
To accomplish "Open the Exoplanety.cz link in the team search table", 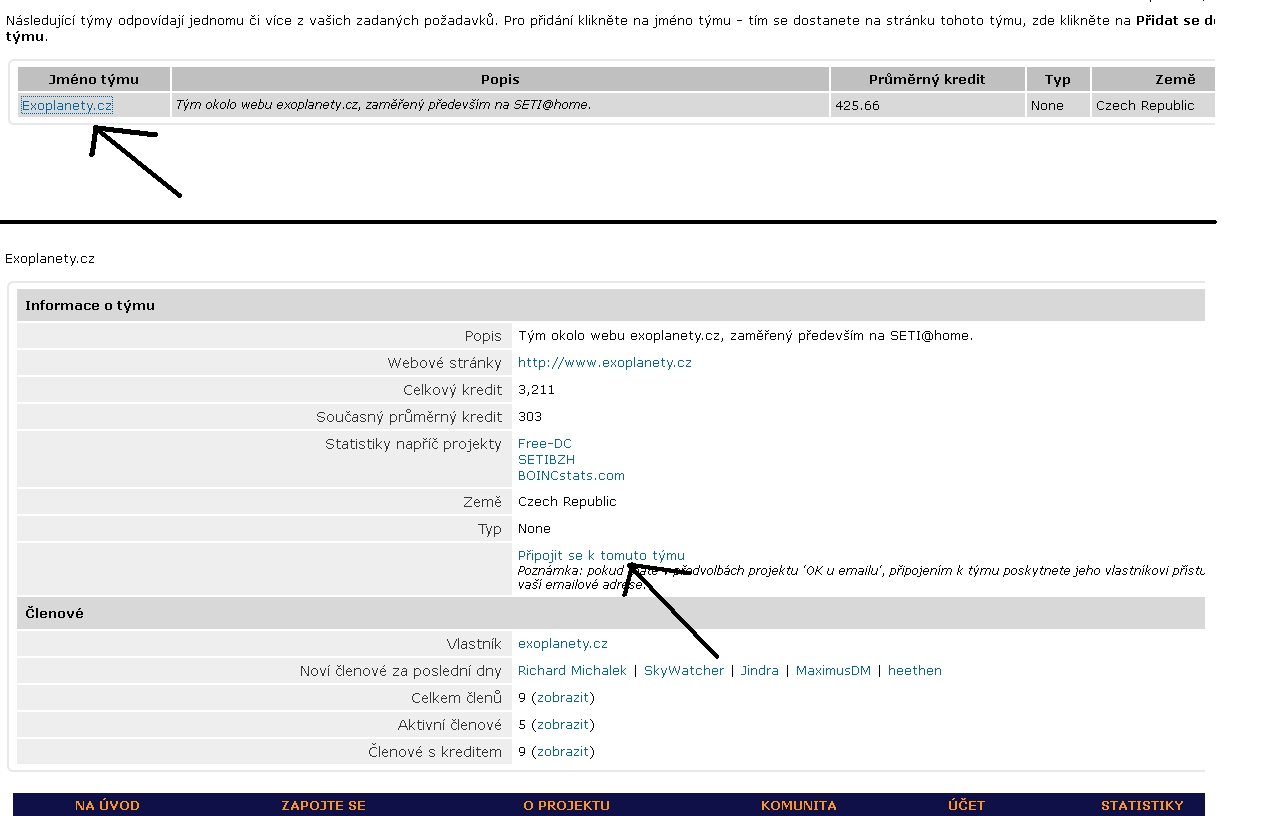I will (x=67, y=105).
